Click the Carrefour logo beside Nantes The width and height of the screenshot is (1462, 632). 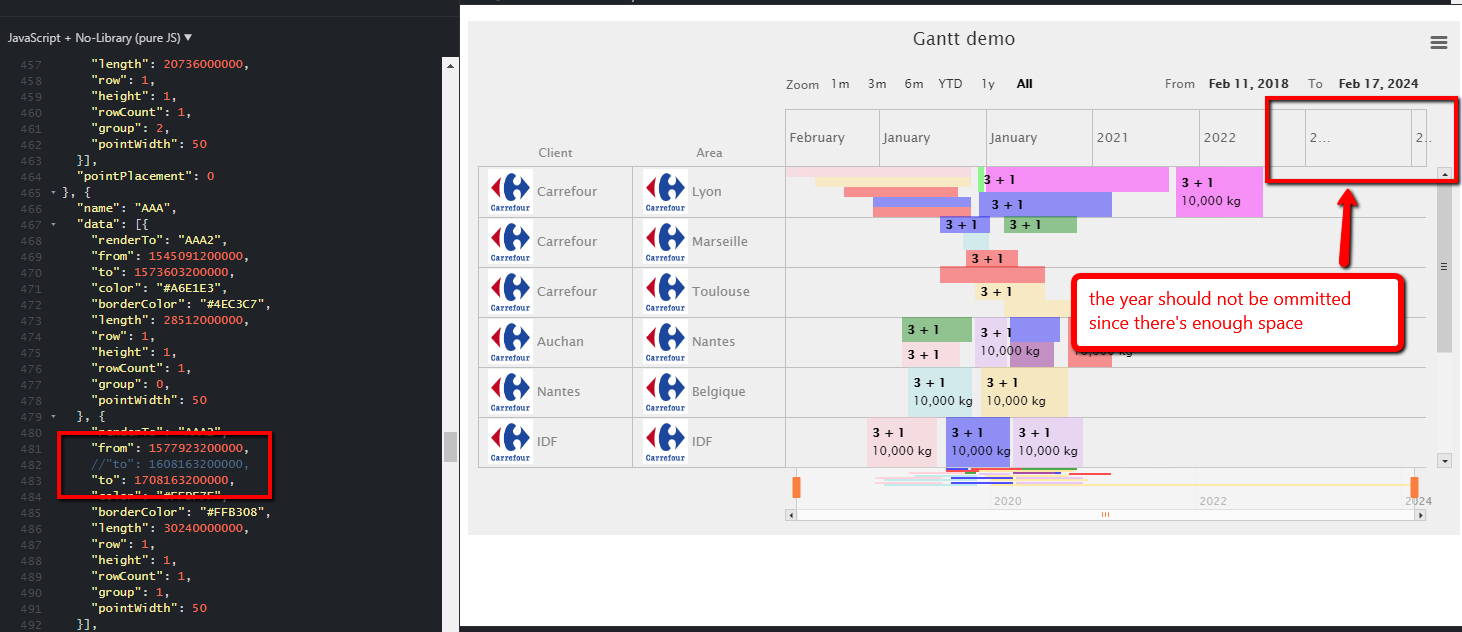coord(663,341)
